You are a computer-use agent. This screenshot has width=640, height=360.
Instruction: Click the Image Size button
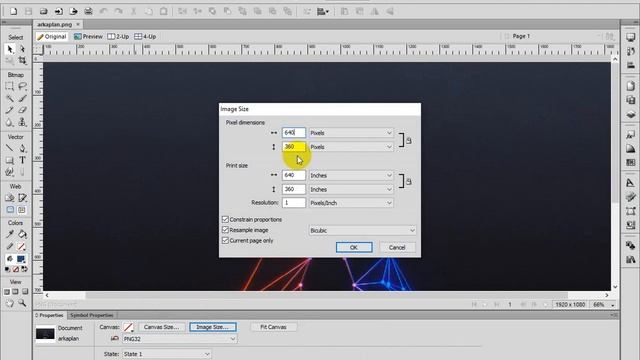[213, 327]
